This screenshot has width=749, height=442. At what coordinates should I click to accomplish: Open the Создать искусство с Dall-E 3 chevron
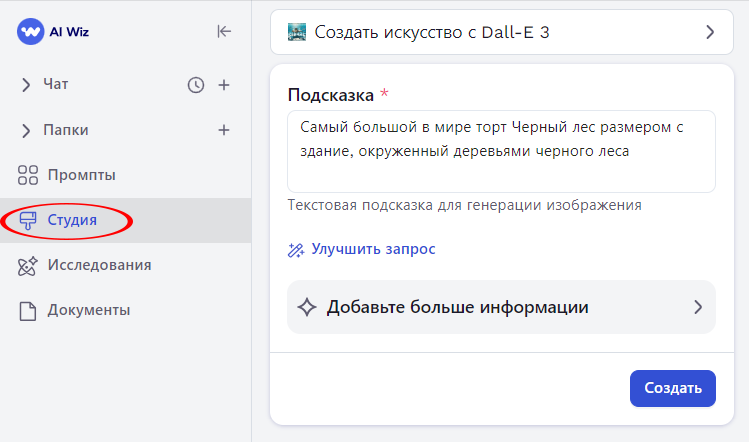click(710, 32)
